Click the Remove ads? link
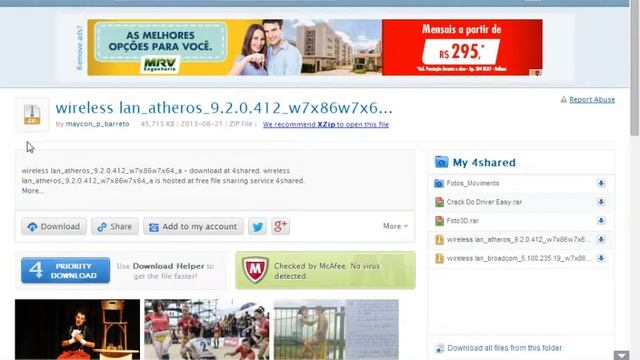Screen dimensions: 640x360 [x=80, y=47]
